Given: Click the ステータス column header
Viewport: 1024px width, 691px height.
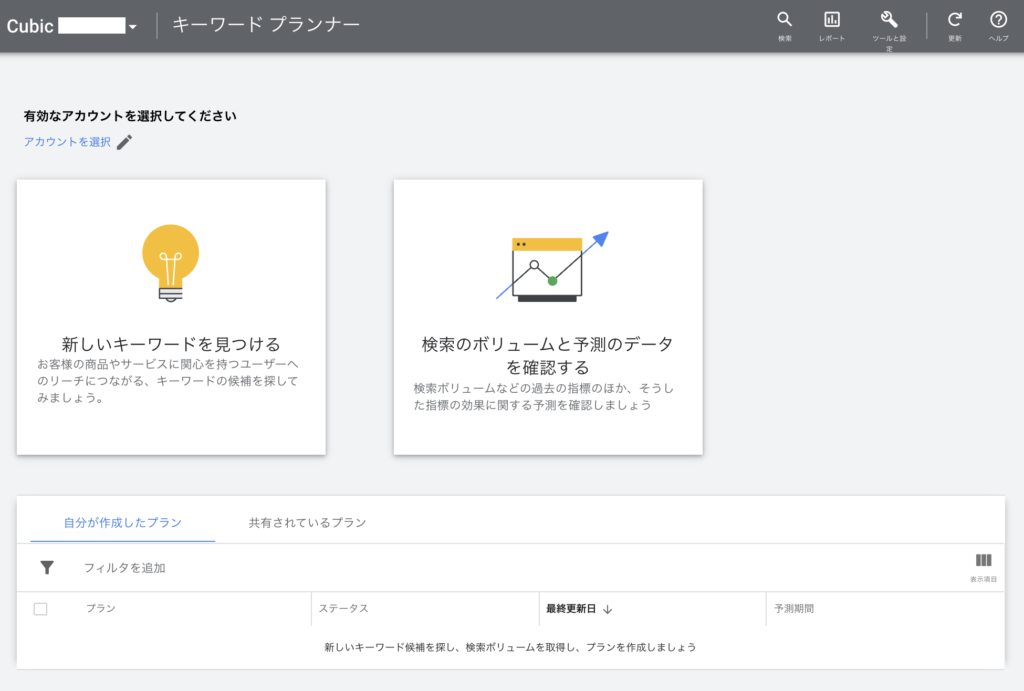Looking at the screenshot, I should (344, 609).
